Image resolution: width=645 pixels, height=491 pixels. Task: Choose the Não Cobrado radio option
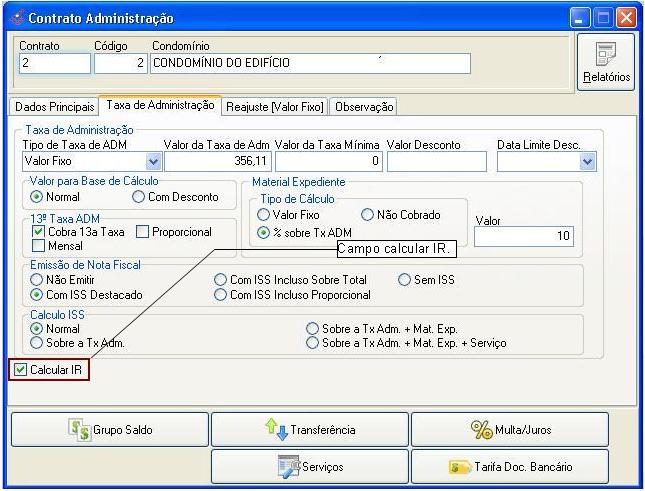[367, 214]
